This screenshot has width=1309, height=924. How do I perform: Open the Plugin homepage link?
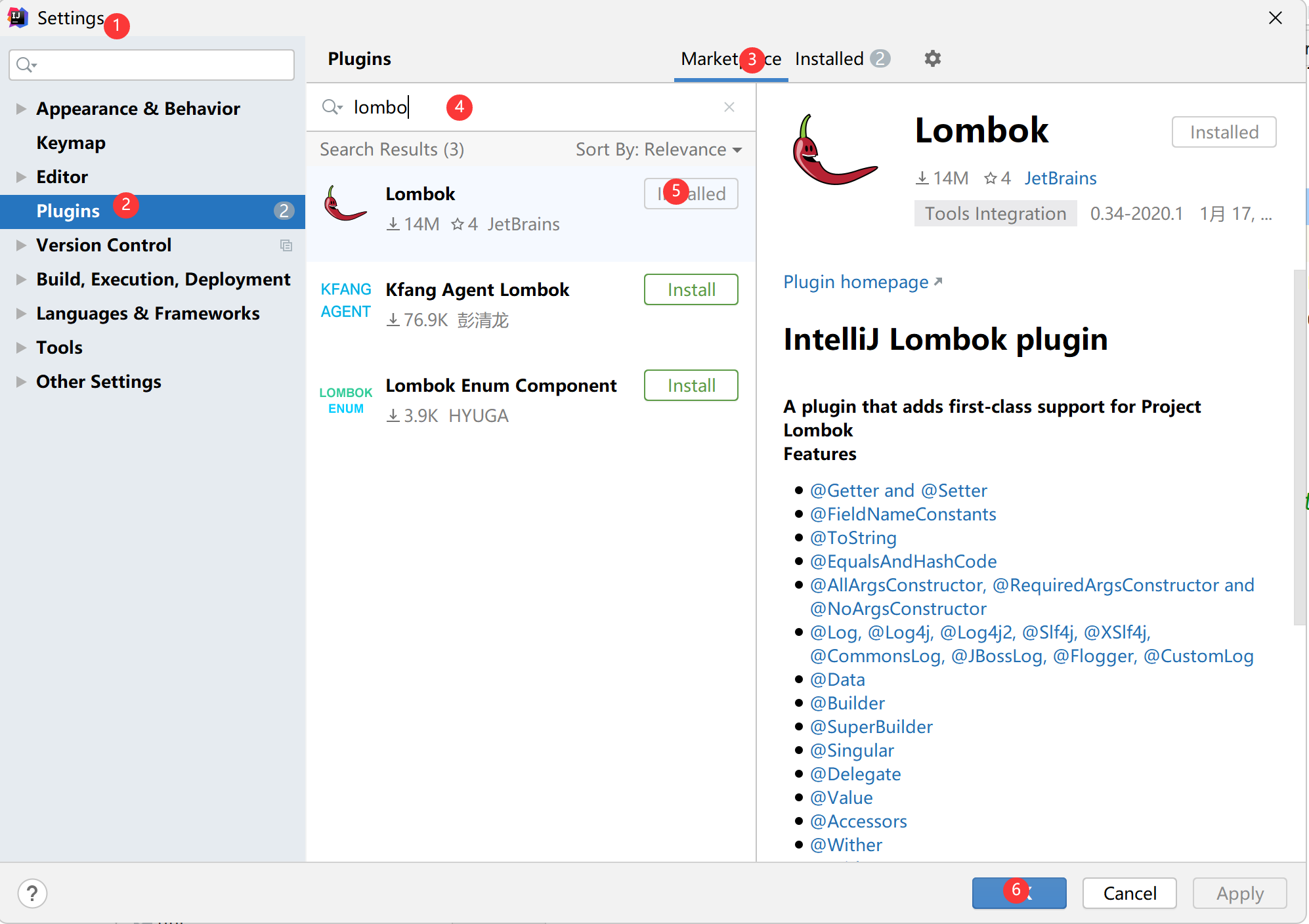[x=863, y=282]
